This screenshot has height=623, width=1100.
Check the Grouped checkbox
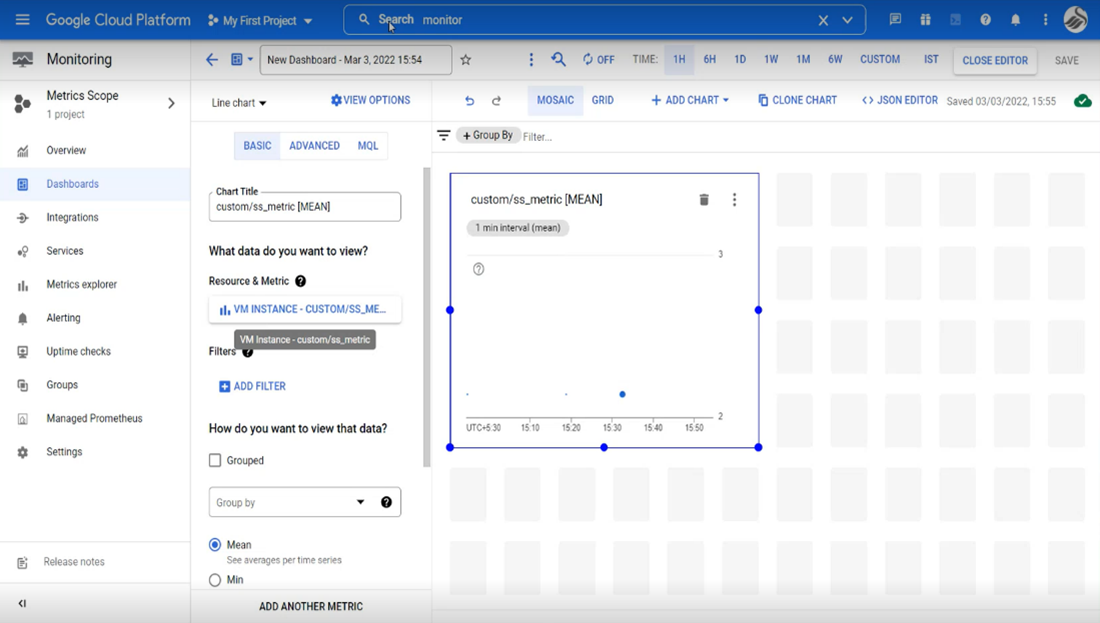(x=215, y=460)
